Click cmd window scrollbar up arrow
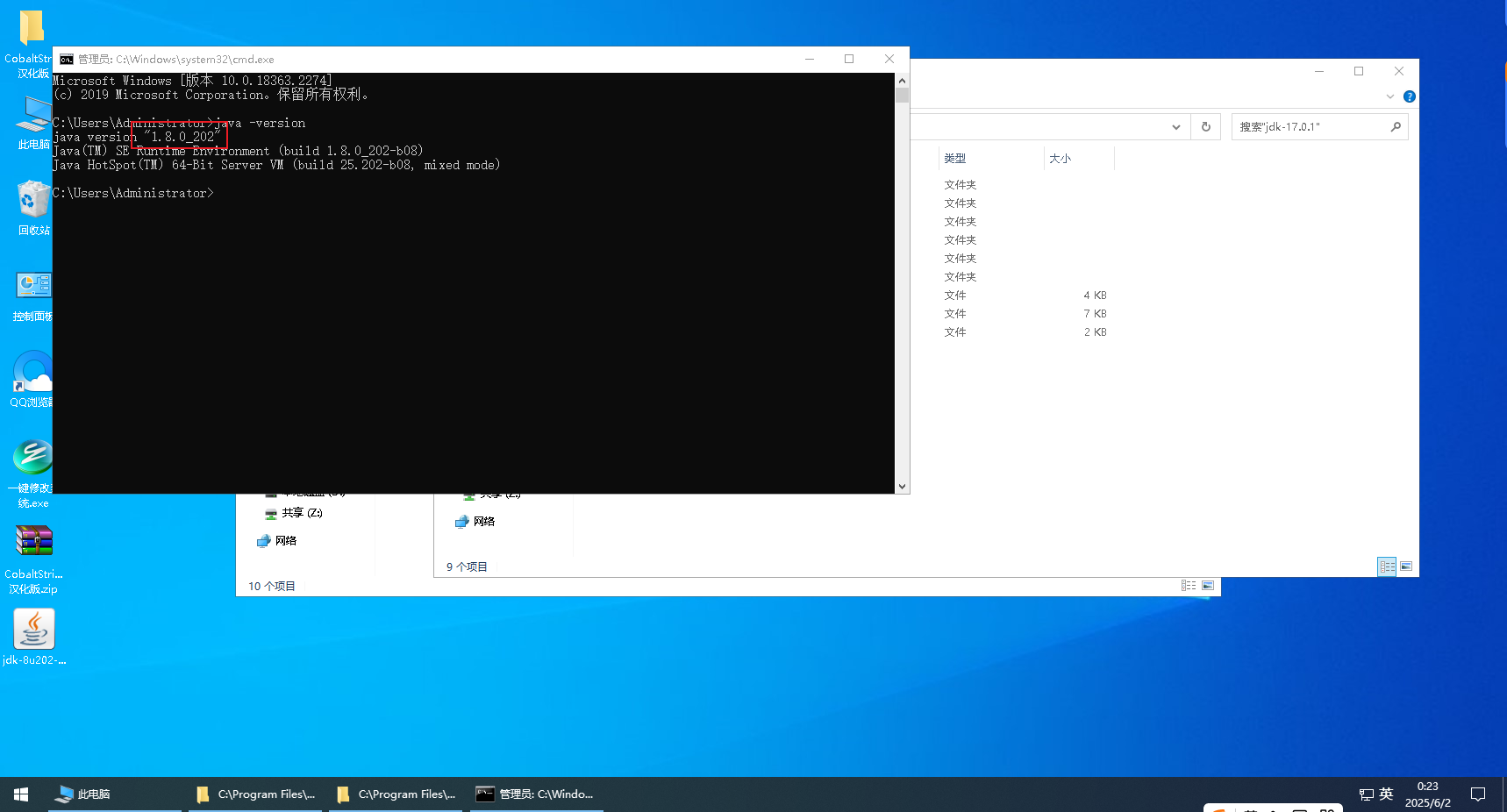 tap(902, 80)
